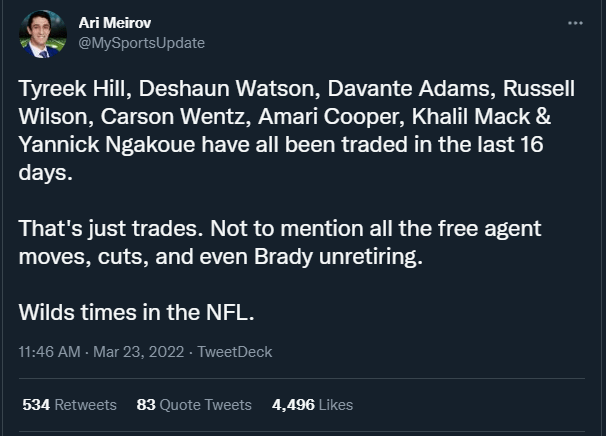View the 534 Retweets list

(69, 405)
